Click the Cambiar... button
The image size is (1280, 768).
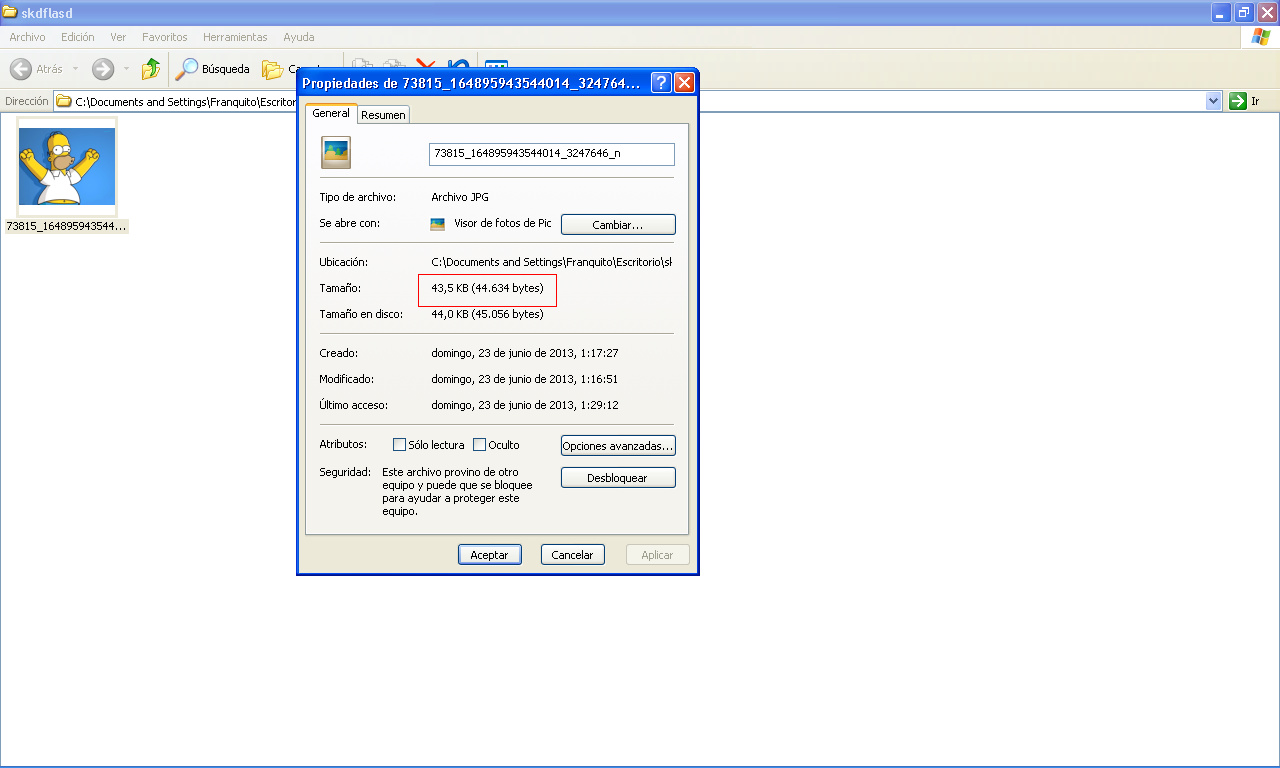618,225
